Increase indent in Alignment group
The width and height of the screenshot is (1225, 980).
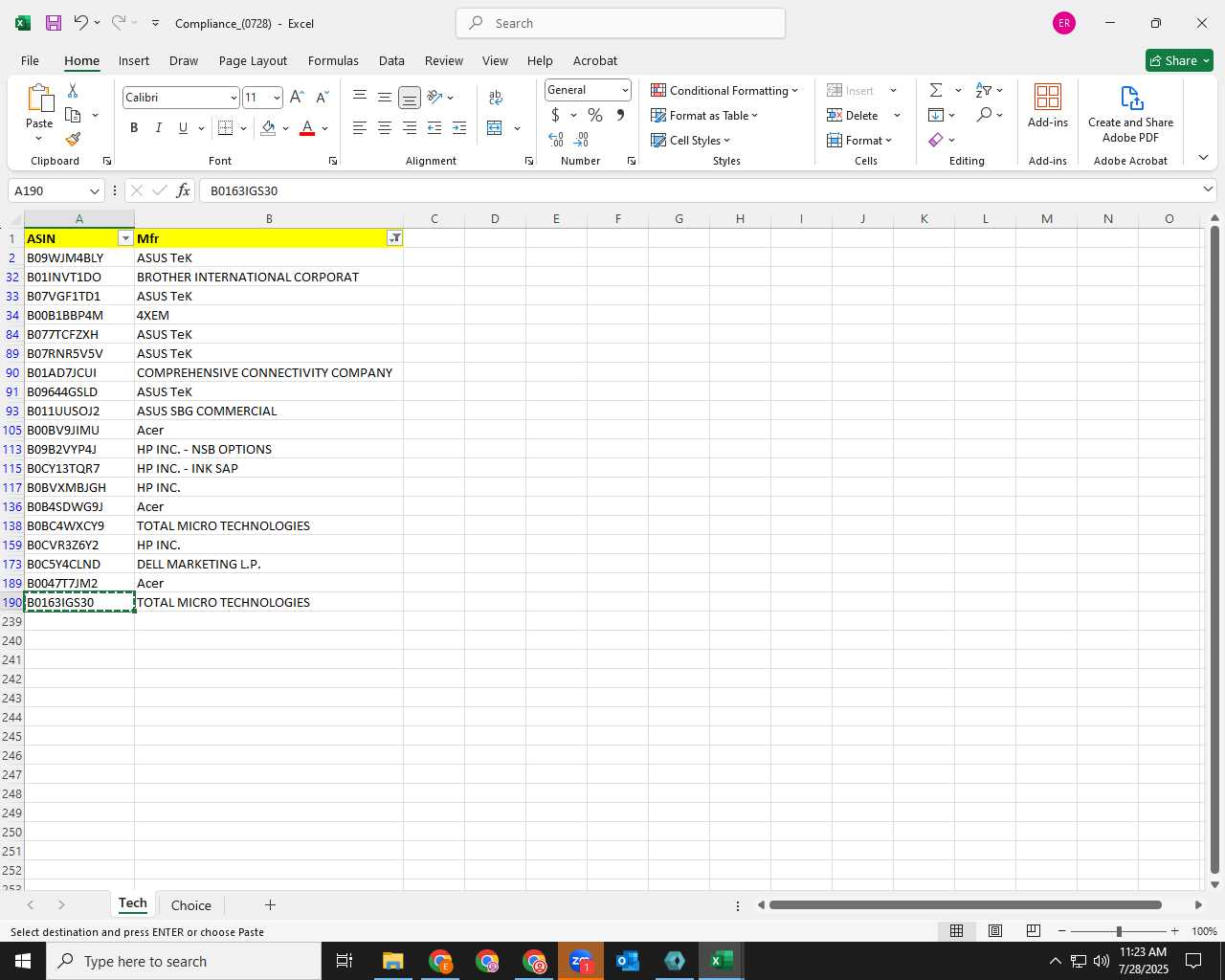click(x=459, y=127)
